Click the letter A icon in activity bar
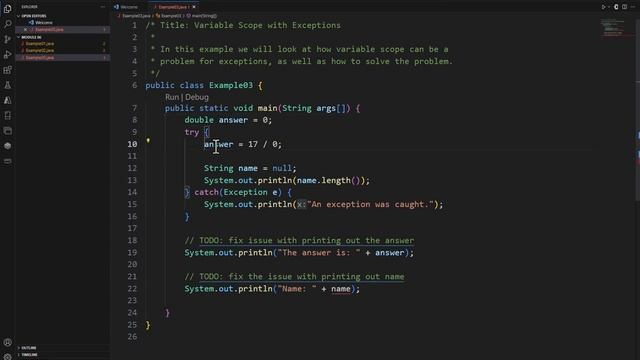640x360 pixels. tap(7, 100)
